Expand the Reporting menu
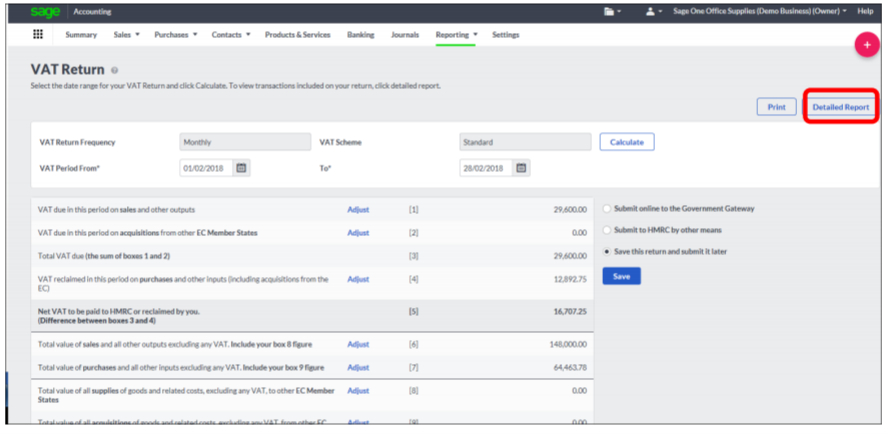The height and width of the screenshot is (434, 888). (456, 35)
